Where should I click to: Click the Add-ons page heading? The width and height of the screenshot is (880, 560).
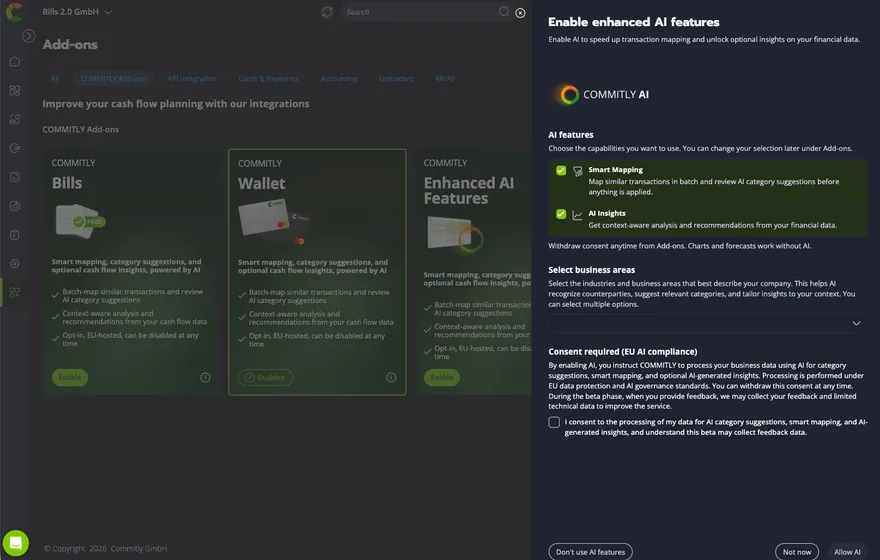(70, 44)
